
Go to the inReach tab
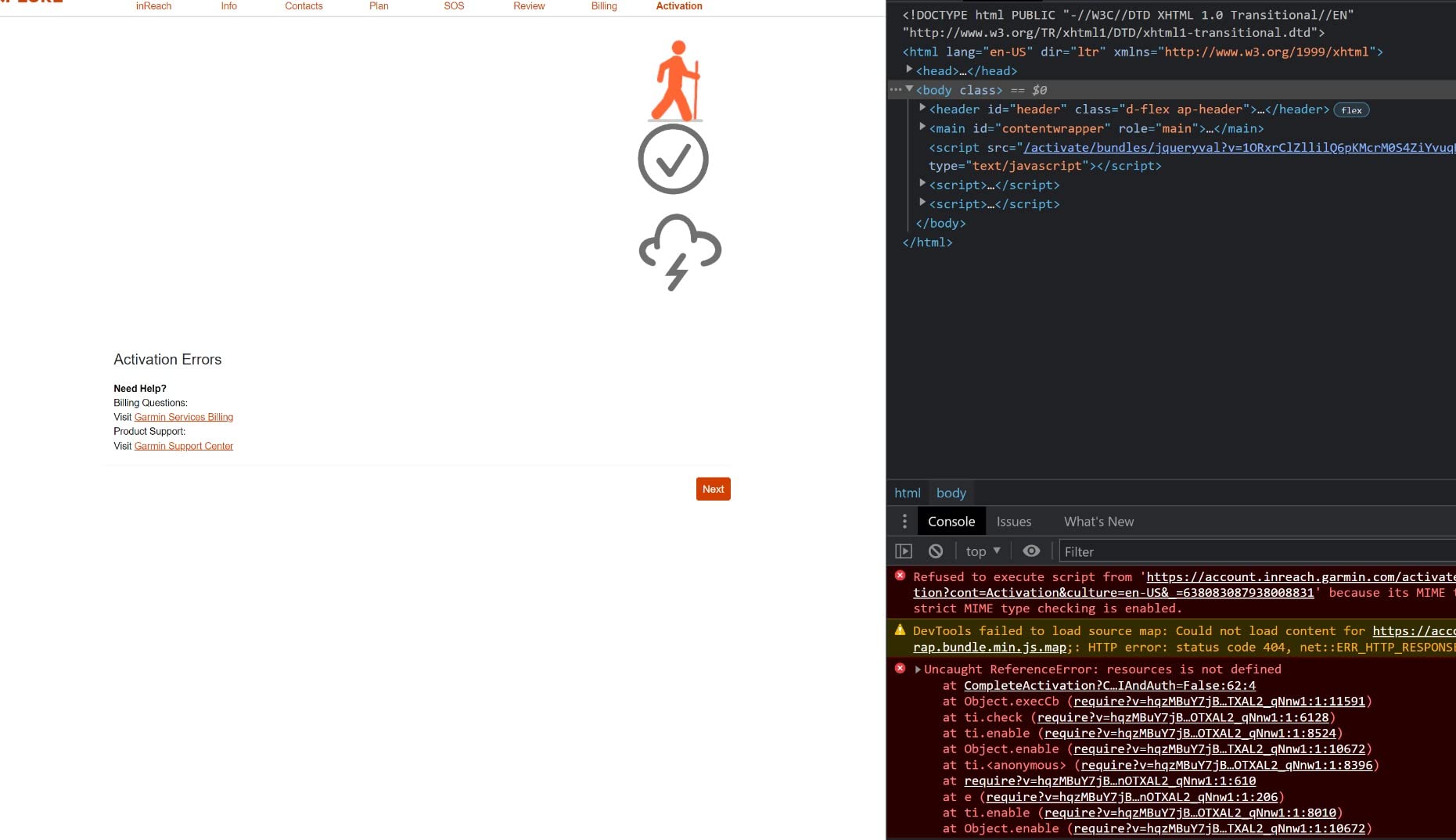(x=153, y=6)
